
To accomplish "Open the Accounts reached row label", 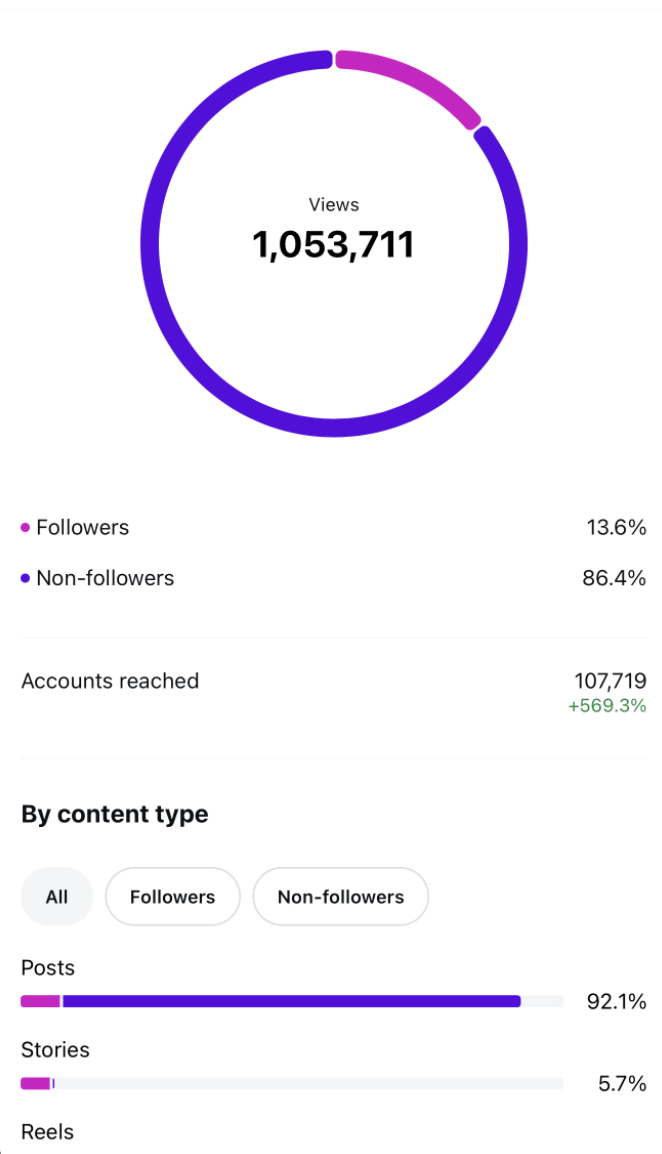I will click(x=110, y=681).
